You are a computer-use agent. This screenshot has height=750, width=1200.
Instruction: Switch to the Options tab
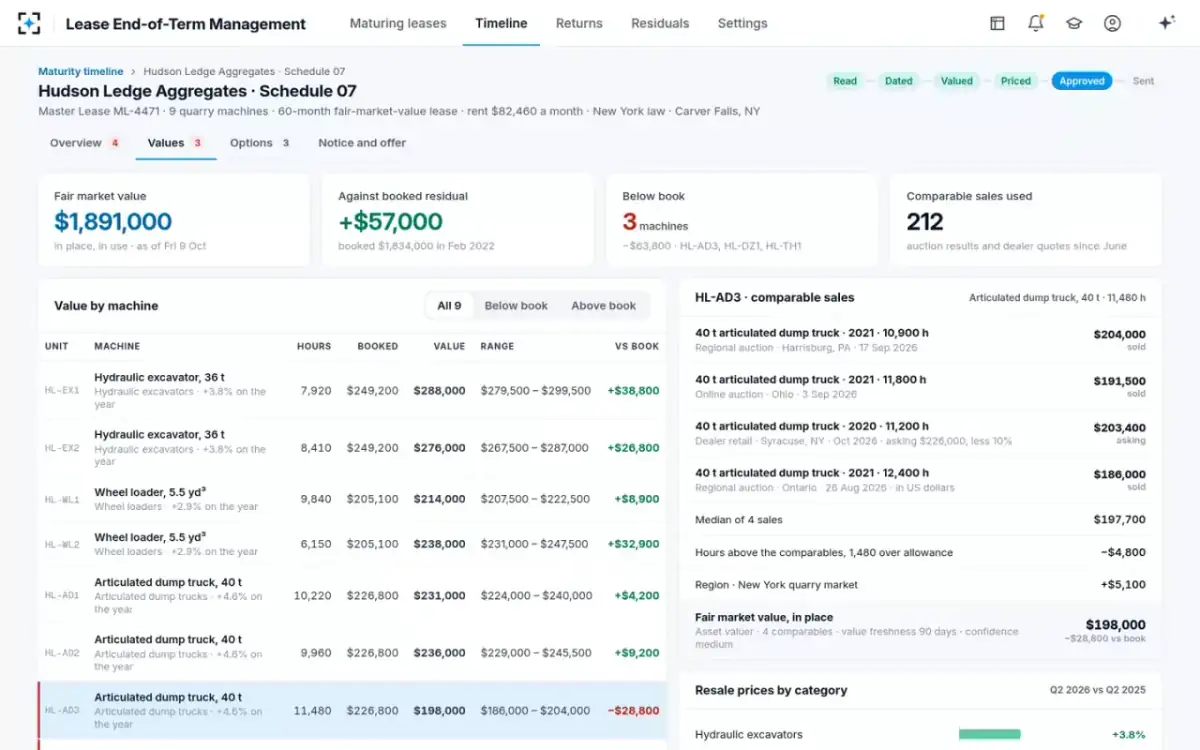[x=260, y=143]
